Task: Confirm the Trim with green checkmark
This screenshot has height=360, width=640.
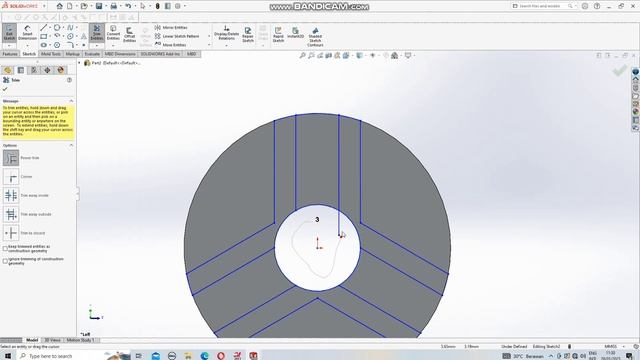Action: pos(5,89)
